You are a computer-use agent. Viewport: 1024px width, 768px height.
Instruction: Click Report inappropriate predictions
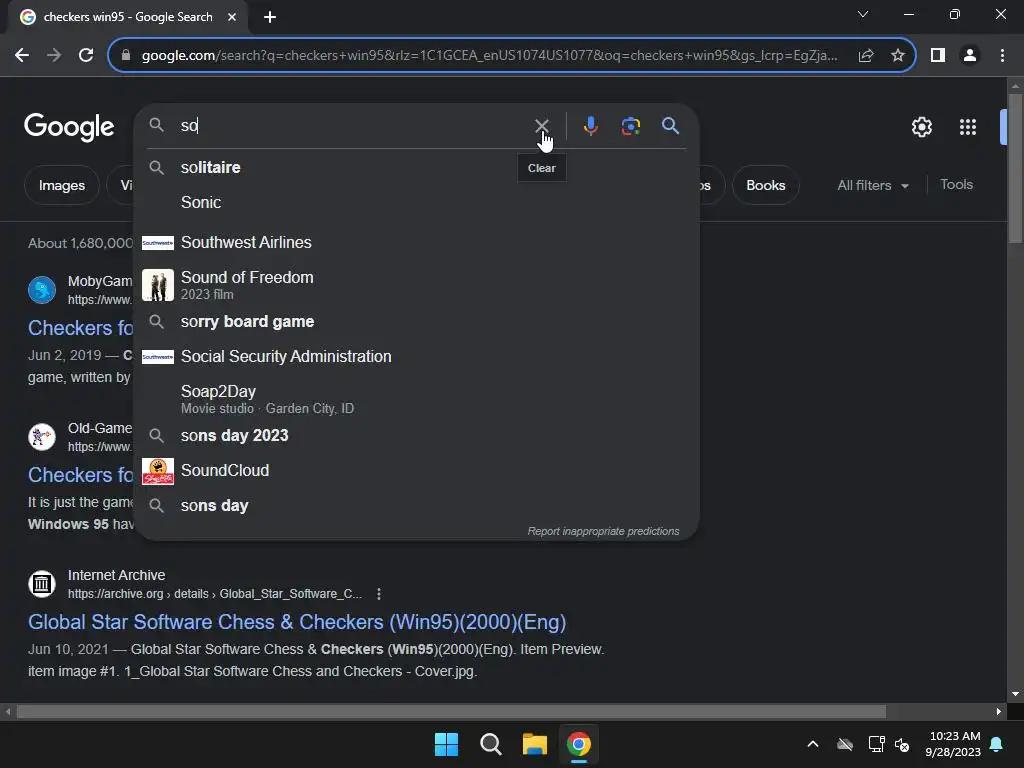603,532
